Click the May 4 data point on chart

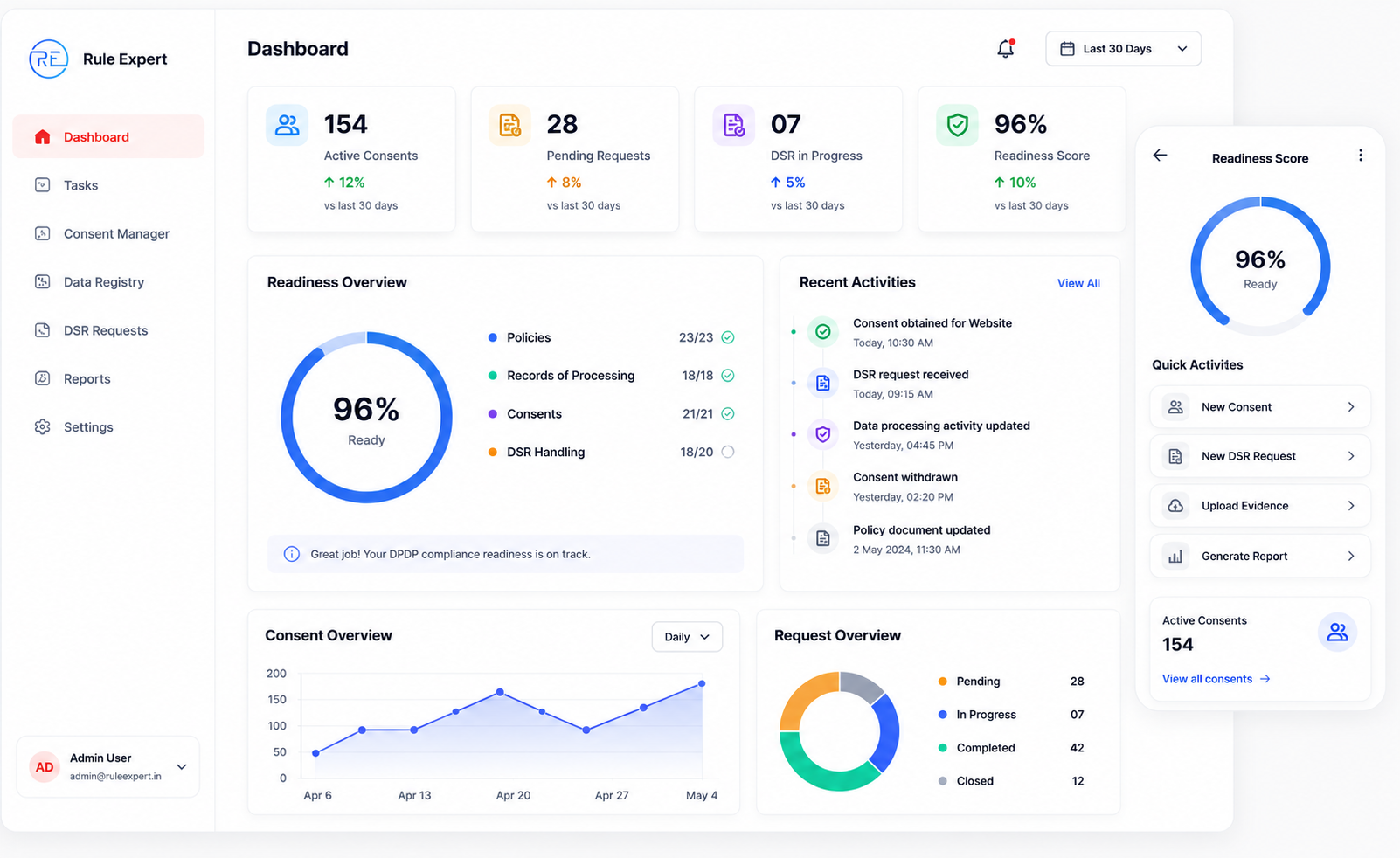tap(702, 683)
